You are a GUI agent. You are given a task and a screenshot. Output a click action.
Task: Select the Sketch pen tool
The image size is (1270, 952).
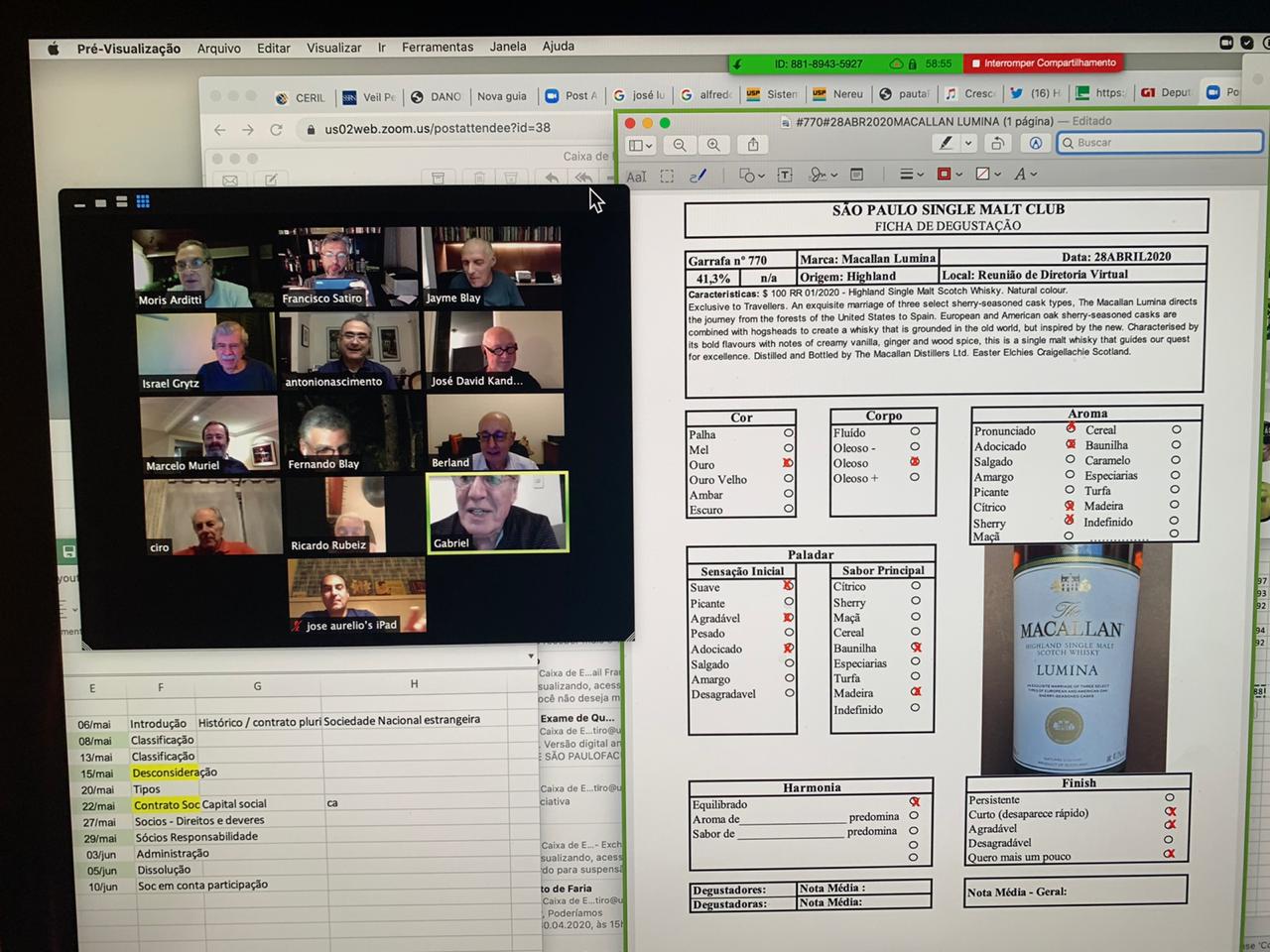click(x=698, y=176)
